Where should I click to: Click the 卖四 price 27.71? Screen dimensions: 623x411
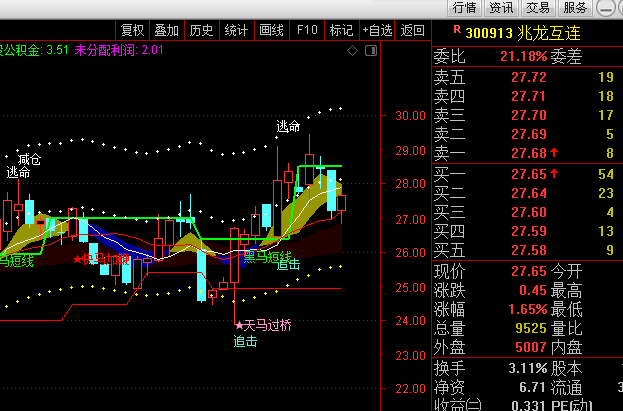[529, 96]
